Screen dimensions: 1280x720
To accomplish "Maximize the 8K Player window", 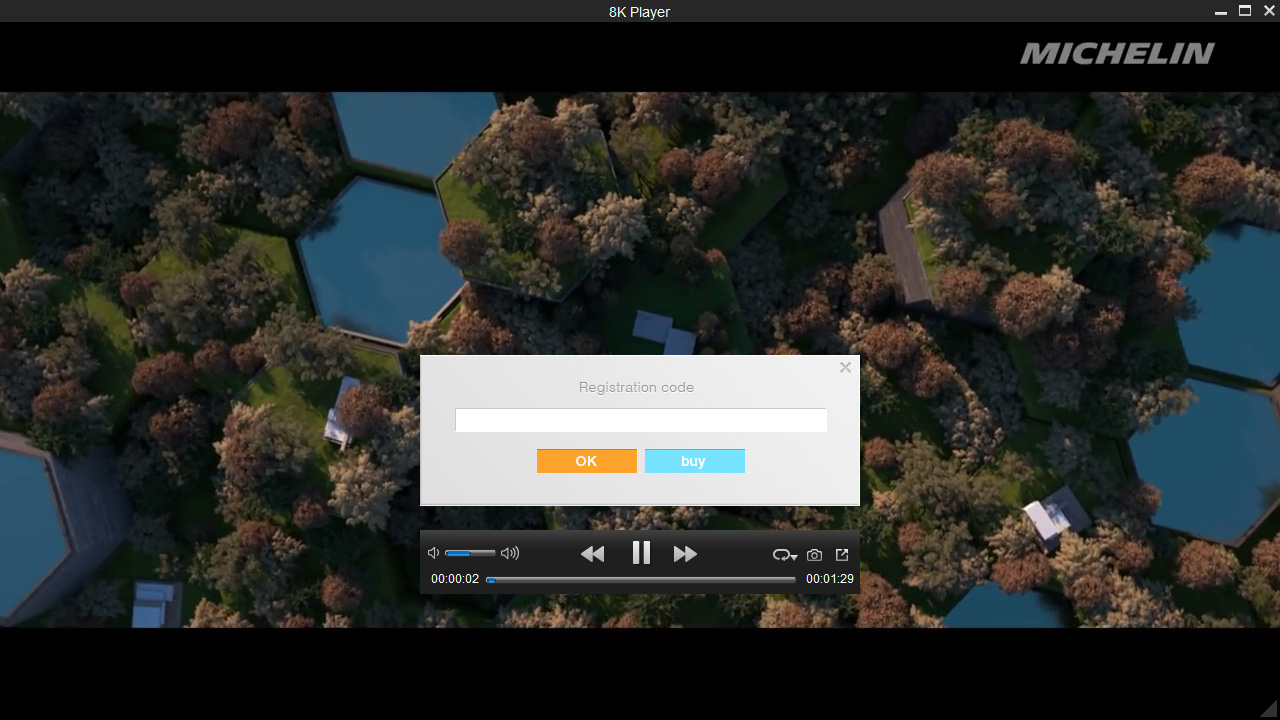I will point(1245,11).
